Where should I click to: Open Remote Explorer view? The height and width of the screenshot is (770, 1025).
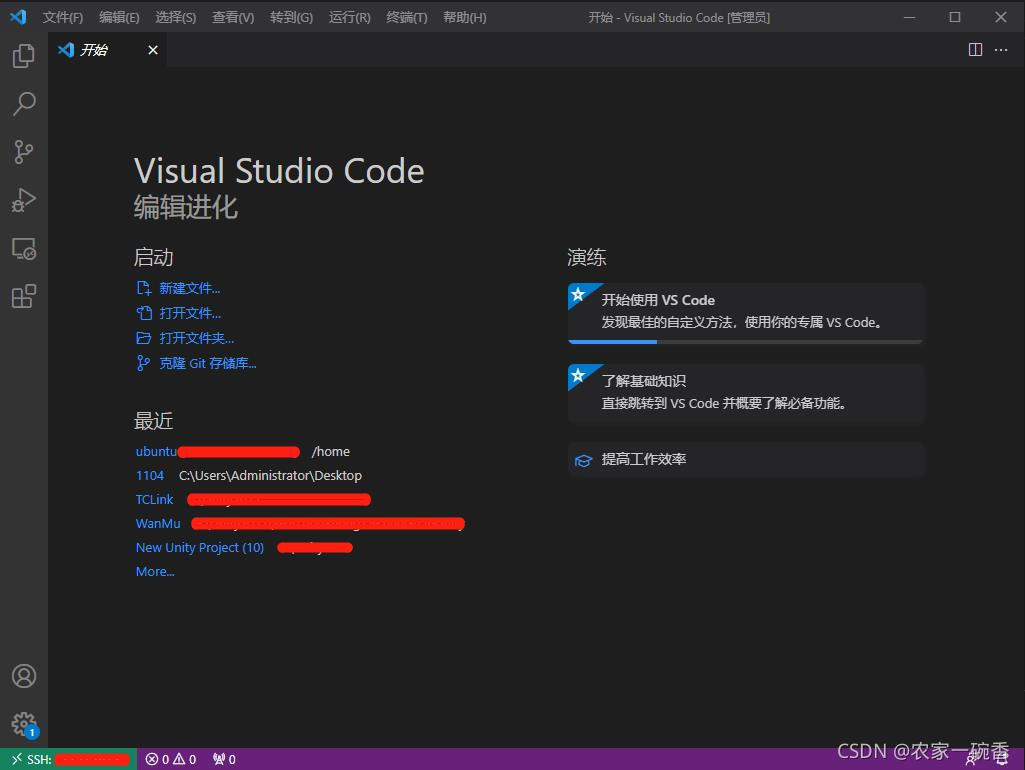click(x=24, y=248)
